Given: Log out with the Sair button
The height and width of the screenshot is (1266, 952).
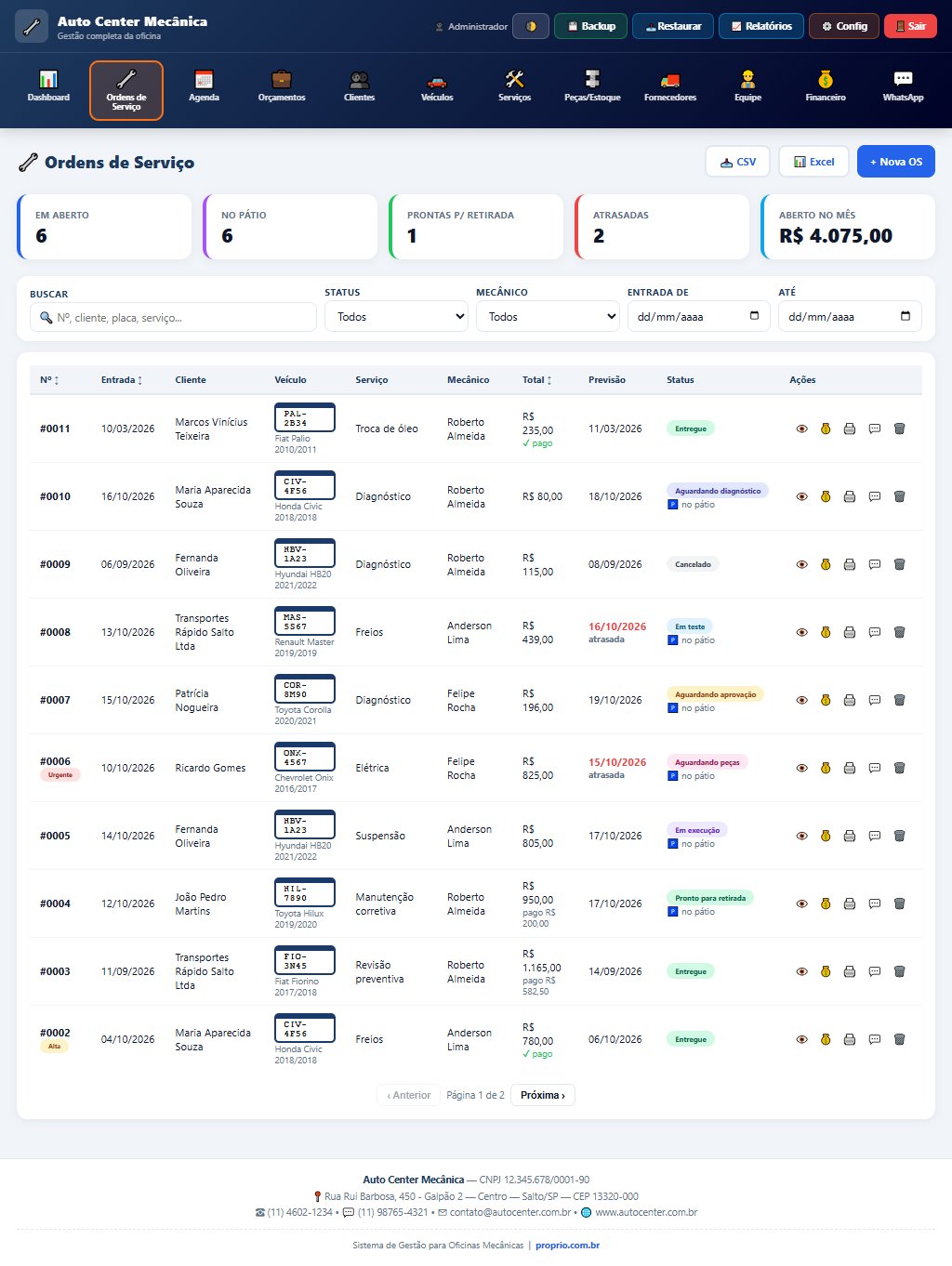Looking at the screenshot, I should [x=910, y=26].
